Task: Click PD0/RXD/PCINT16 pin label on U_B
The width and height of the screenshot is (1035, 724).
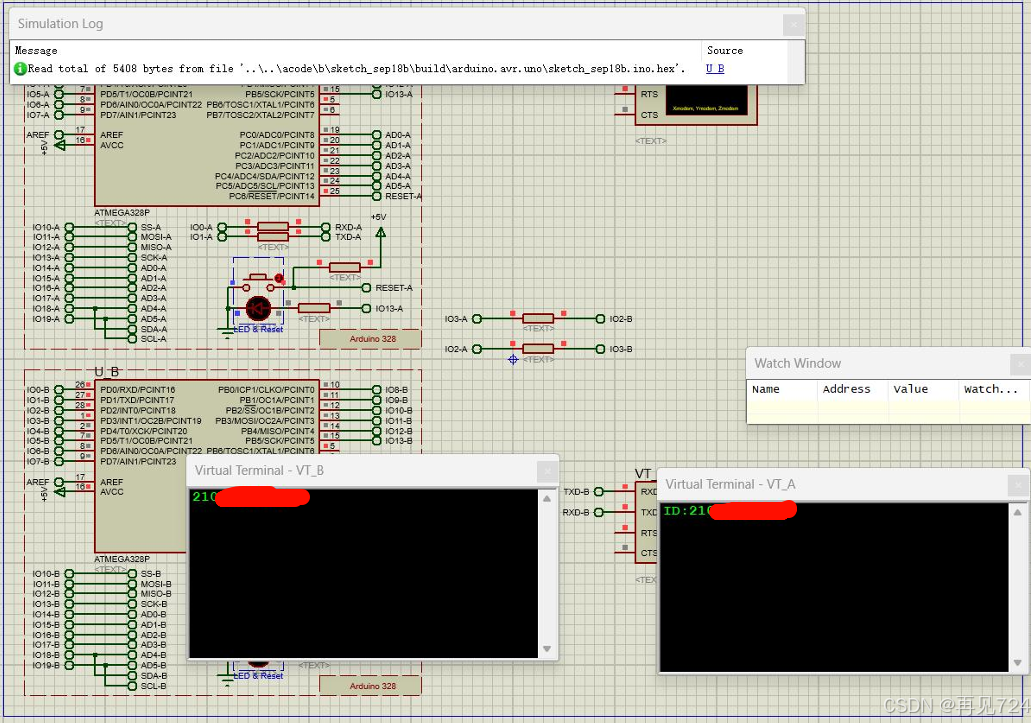Action: [137, 390]
